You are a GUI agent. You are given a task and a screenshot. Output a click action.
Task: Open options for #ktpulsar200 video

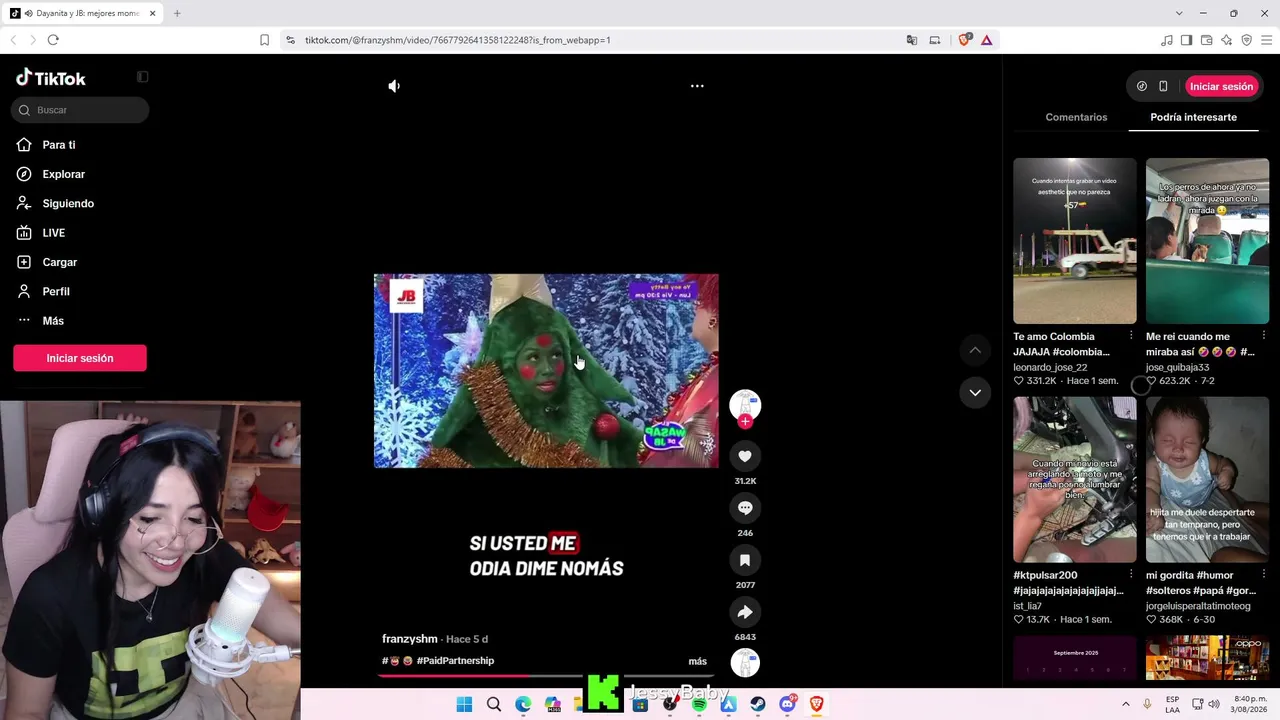coord(1131,575)
